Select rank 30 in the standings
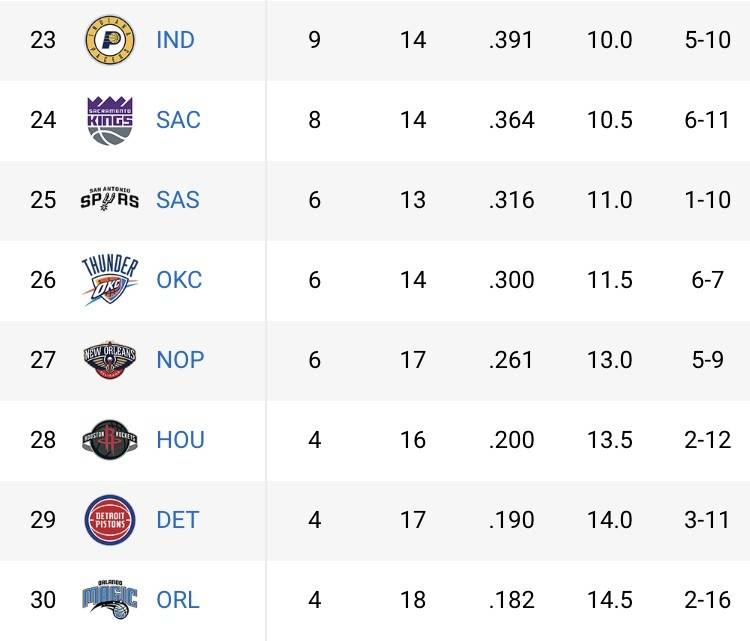The width and height of the screenshot is (750, 641). coord(43,600)
